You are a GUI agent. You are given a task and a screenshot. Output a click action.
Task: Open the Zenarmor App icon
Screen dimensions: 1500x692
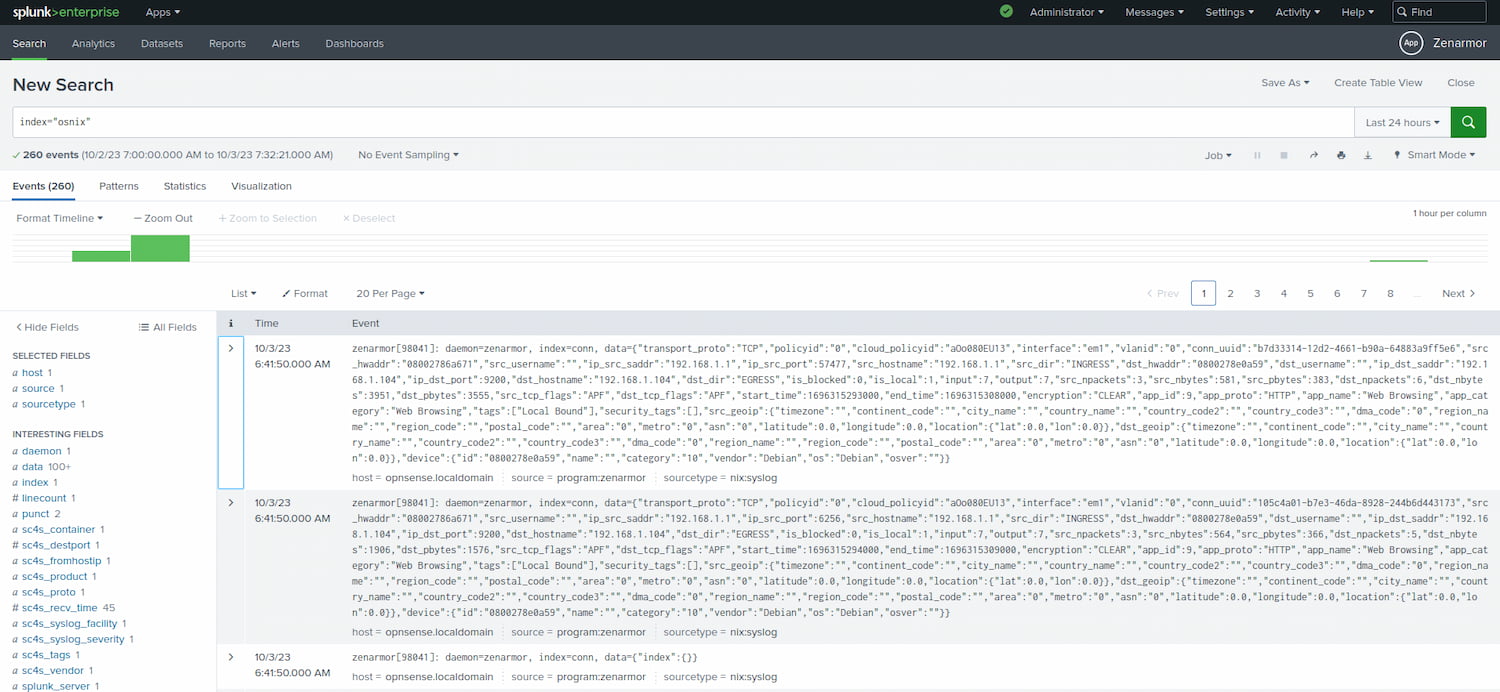1411,43
